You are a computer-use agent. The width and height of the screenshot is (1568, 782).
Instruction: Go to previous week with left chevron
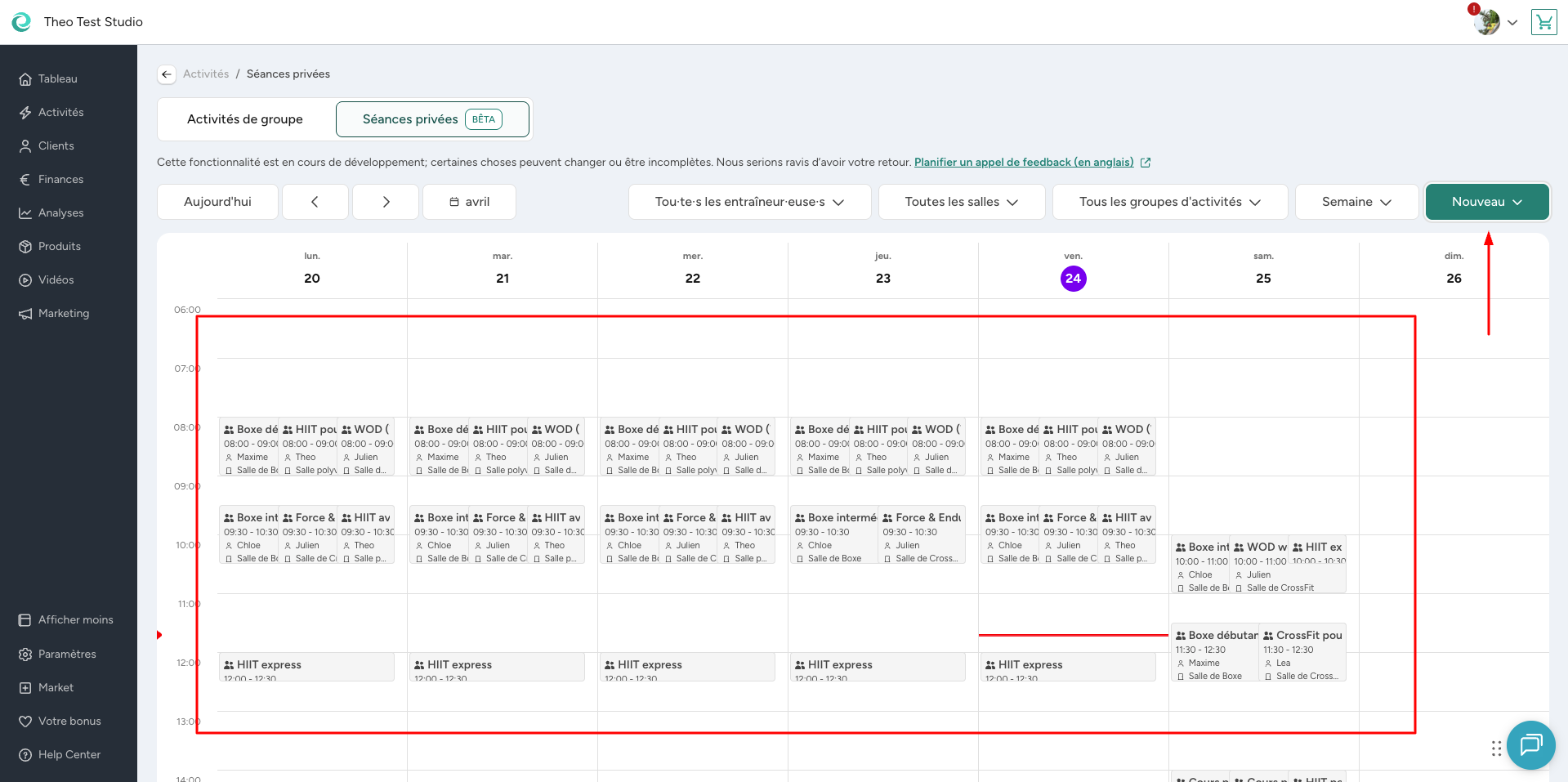pyautogui.click(x=315, y=202)
